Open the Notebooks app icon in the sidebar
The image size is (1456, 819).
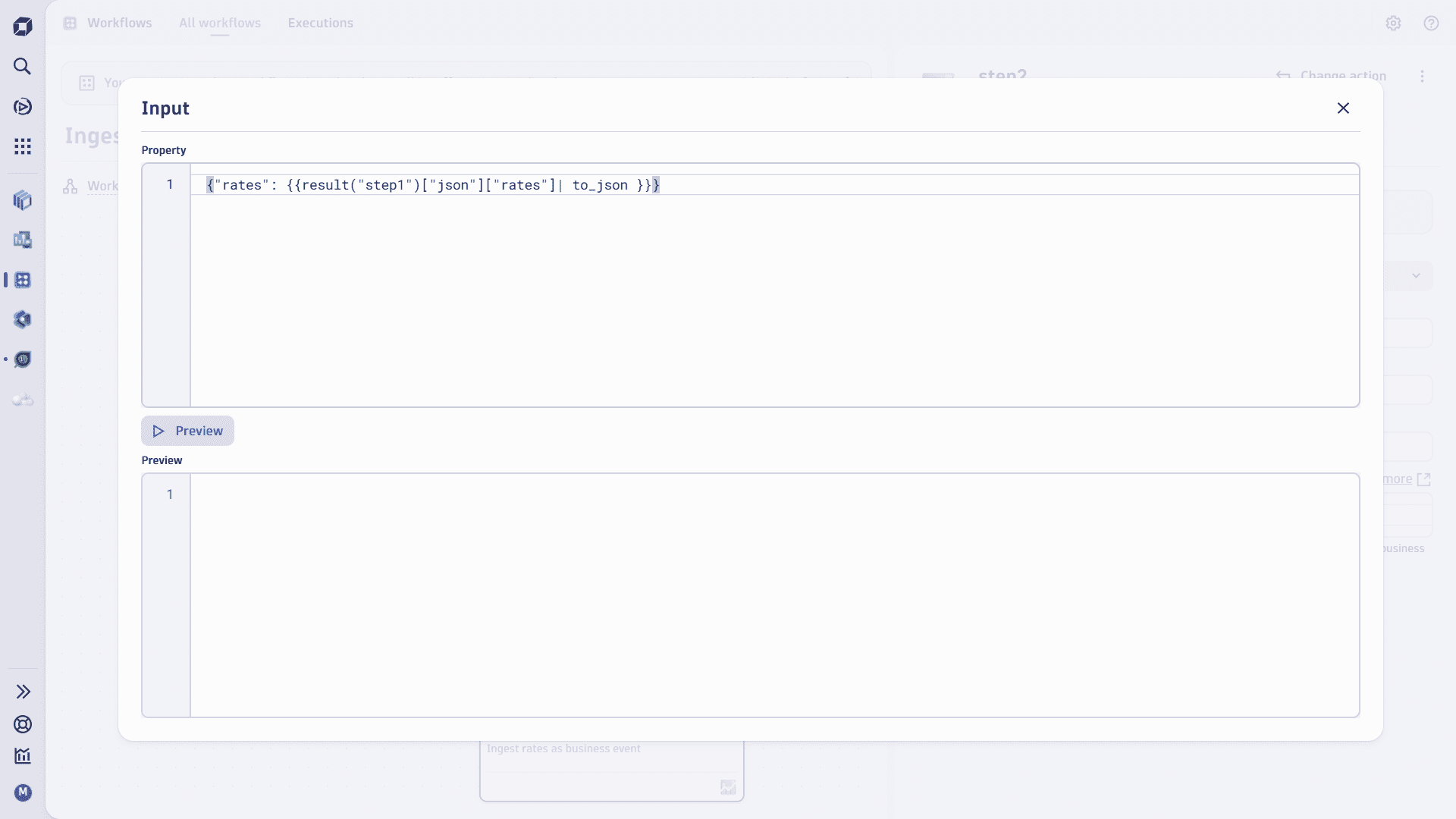point(23,200)
